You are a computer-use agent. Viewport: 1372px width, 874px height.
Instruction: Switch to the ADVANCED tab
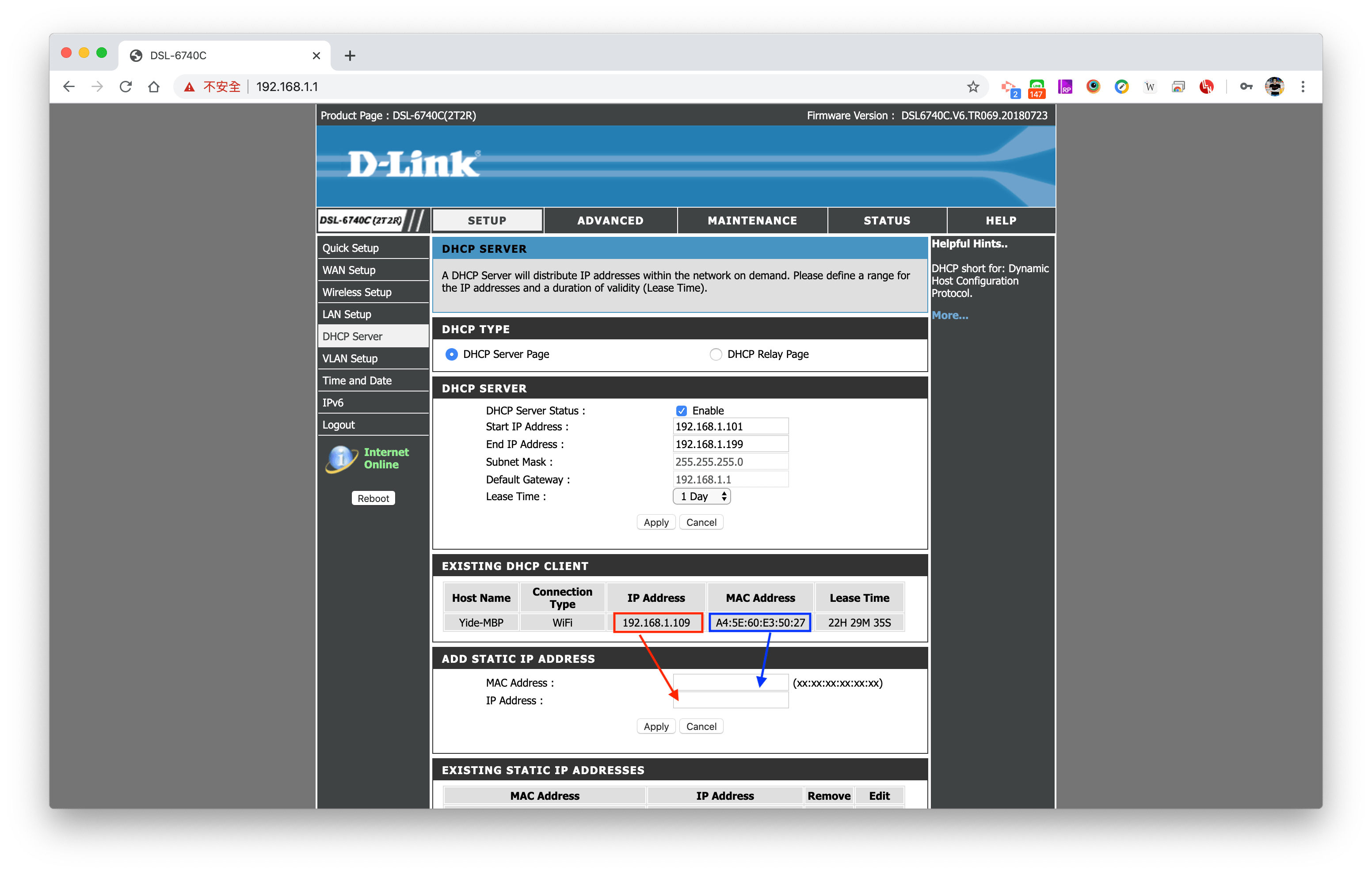[610, 220]
